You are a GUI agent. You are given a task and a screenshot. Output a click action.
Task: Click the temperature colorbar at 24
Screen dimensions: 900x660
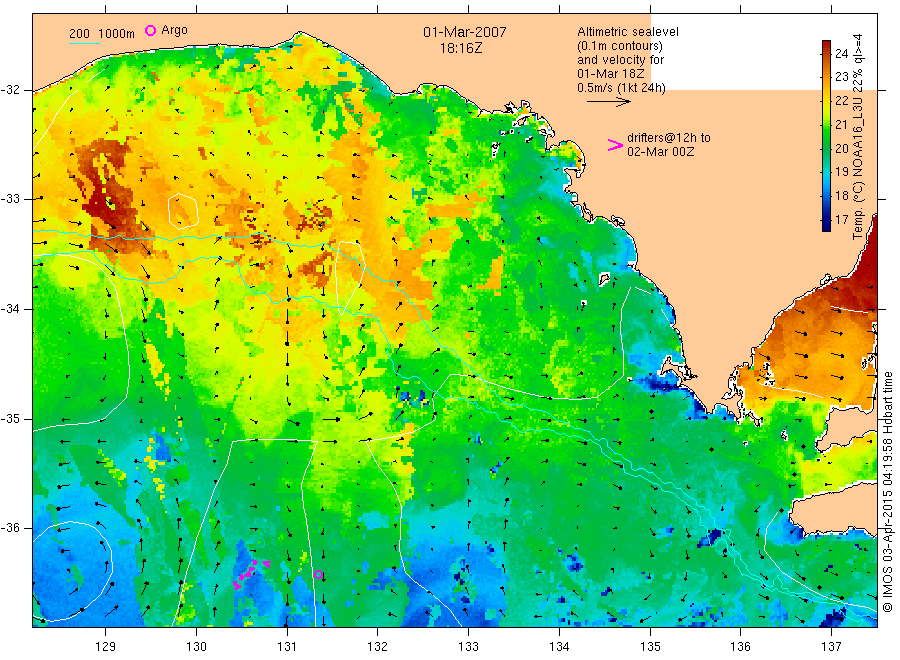tap(826, 53)
